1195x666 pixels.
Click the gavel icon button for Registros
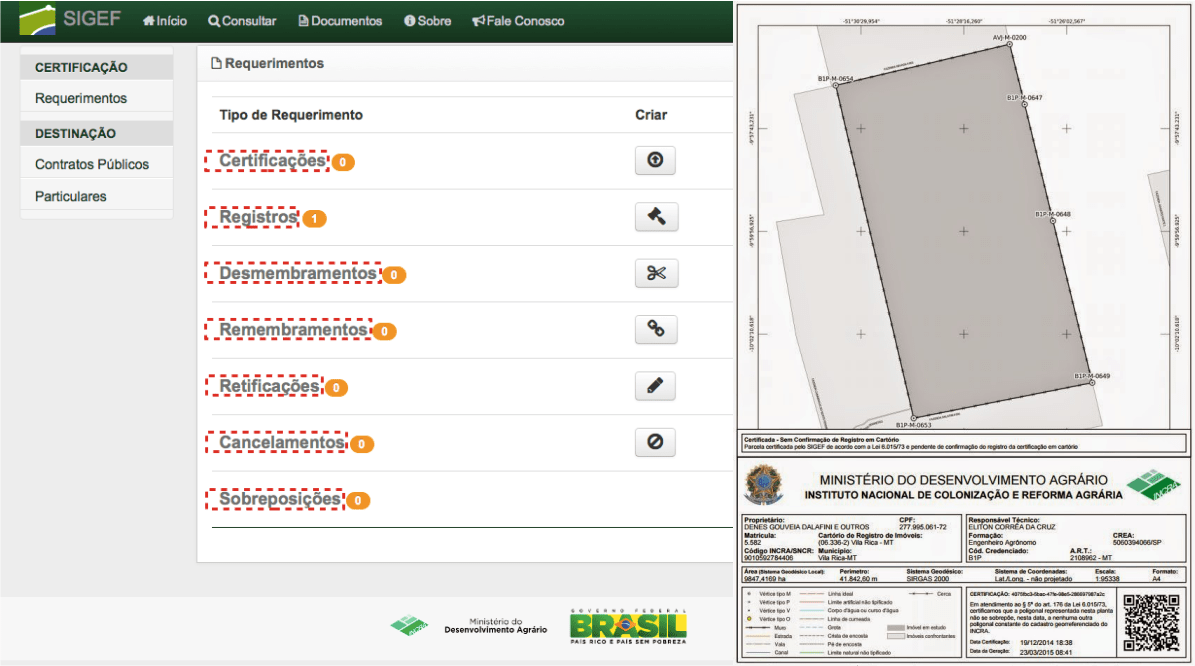[655, 217]
